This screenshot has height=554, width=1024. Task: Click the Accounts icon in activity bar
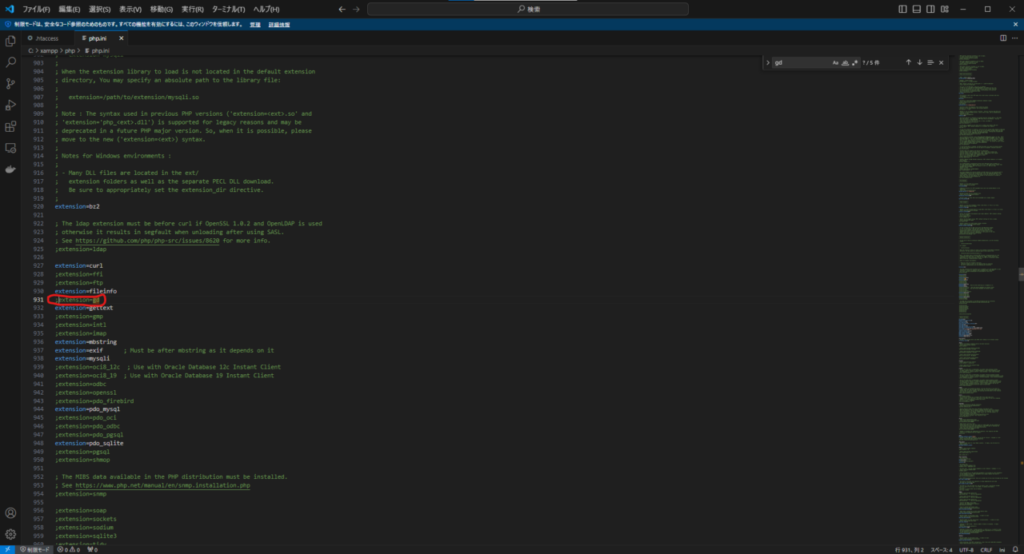coord(11,515)
